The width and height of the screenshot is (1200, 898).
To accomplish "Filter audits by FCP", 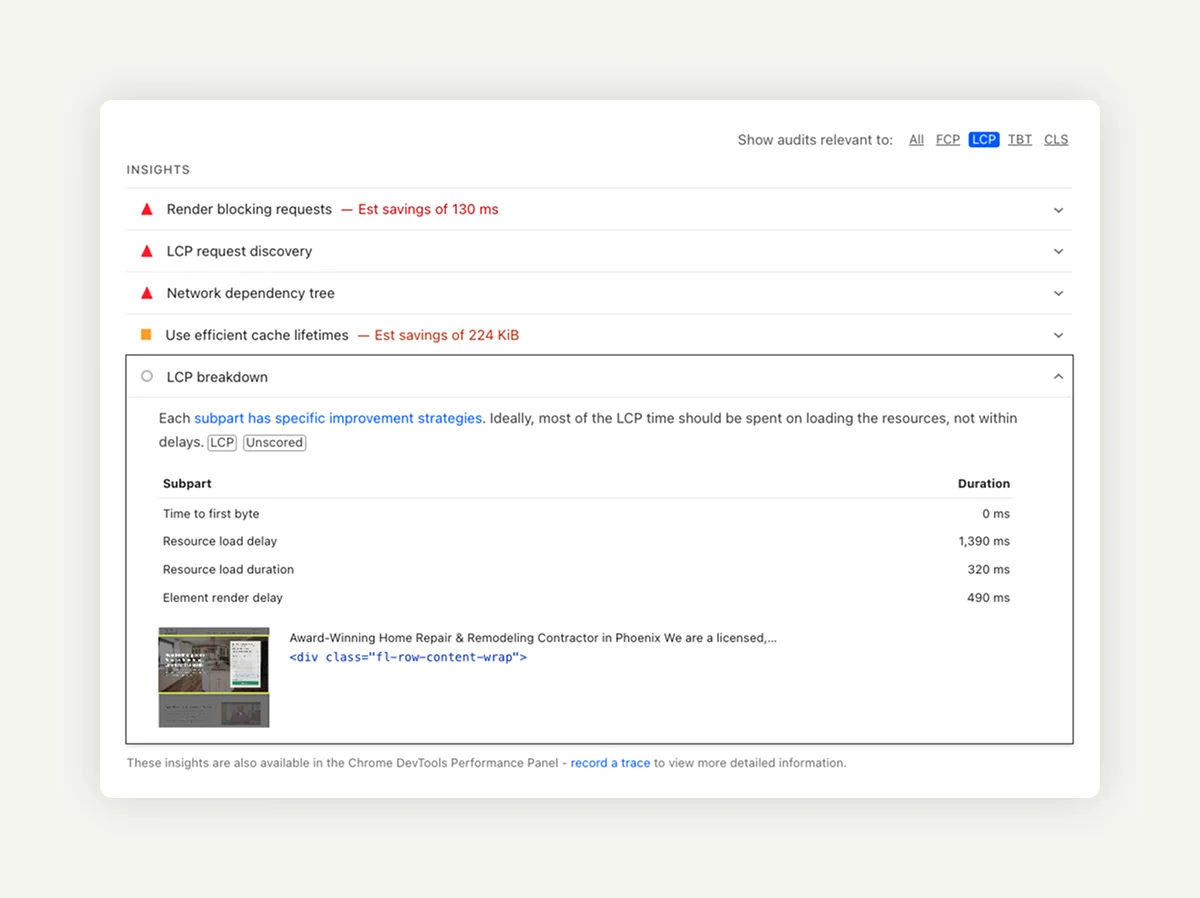I will [x=948, y=140].
